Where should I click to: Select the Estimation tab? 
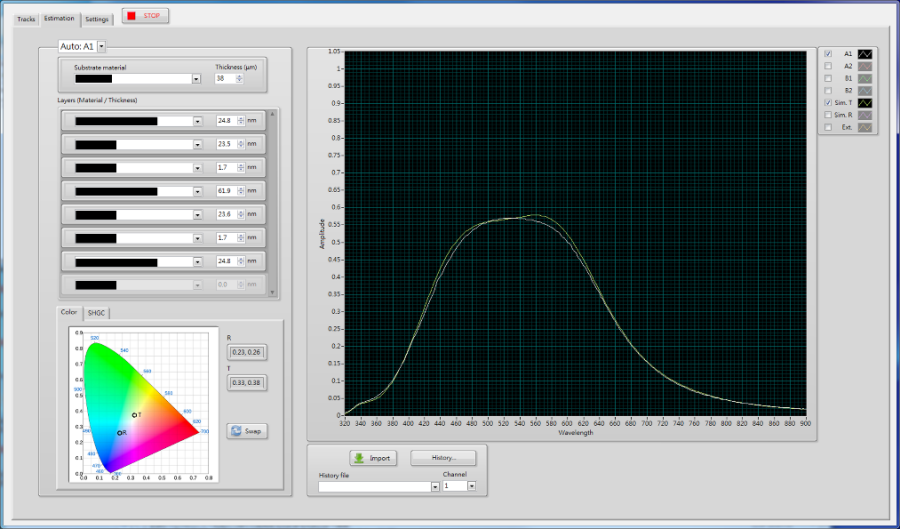click(59, 18)
